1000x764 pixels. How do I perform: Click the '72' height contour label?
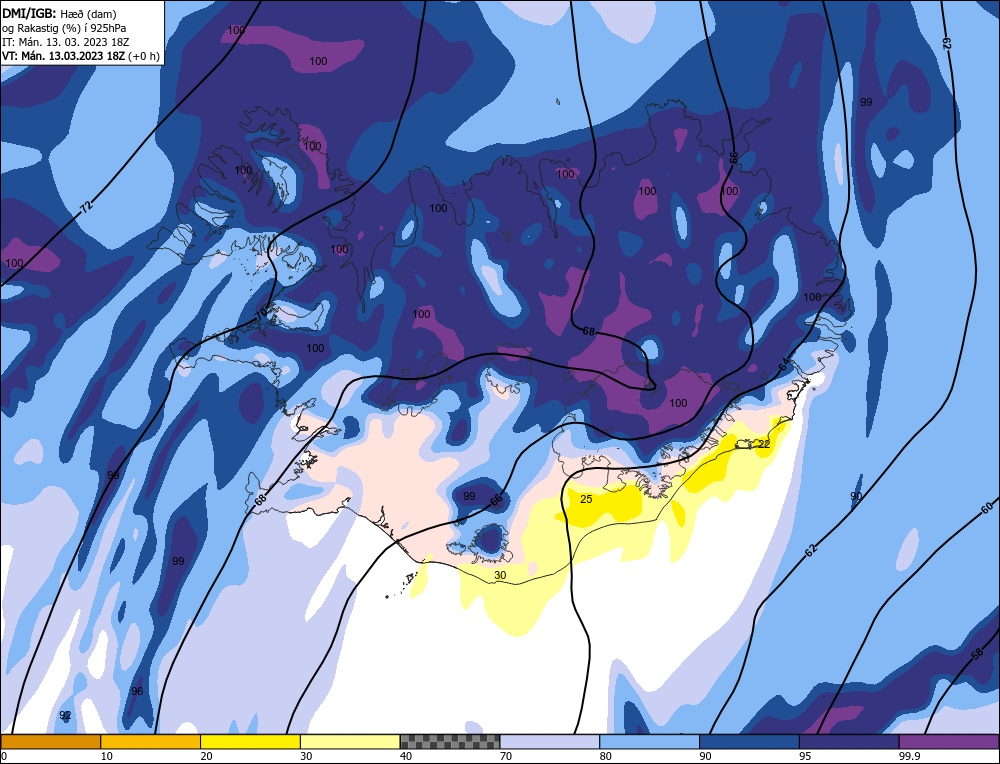pos(87,207)
